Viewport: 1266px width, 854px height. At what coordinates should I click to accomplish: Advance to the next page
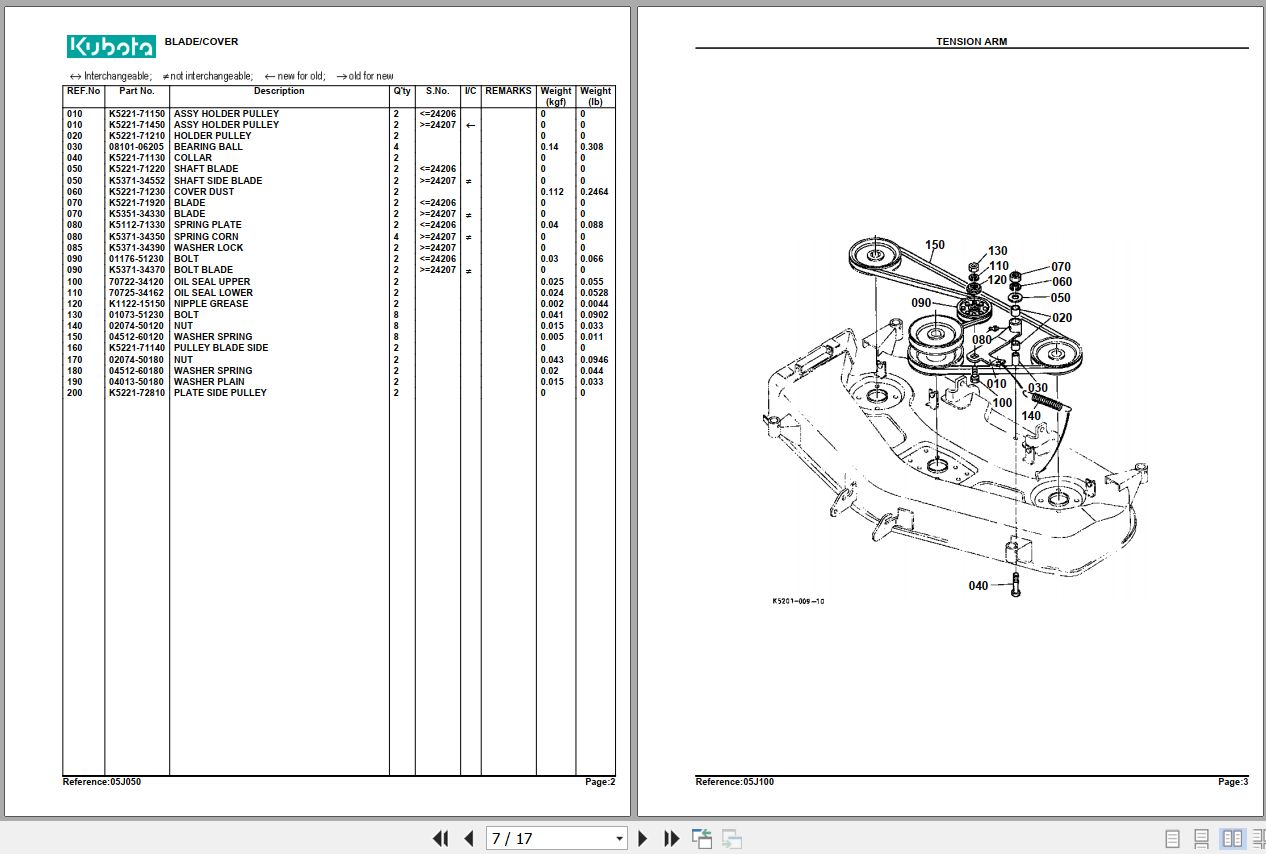(x=642, y=838)
